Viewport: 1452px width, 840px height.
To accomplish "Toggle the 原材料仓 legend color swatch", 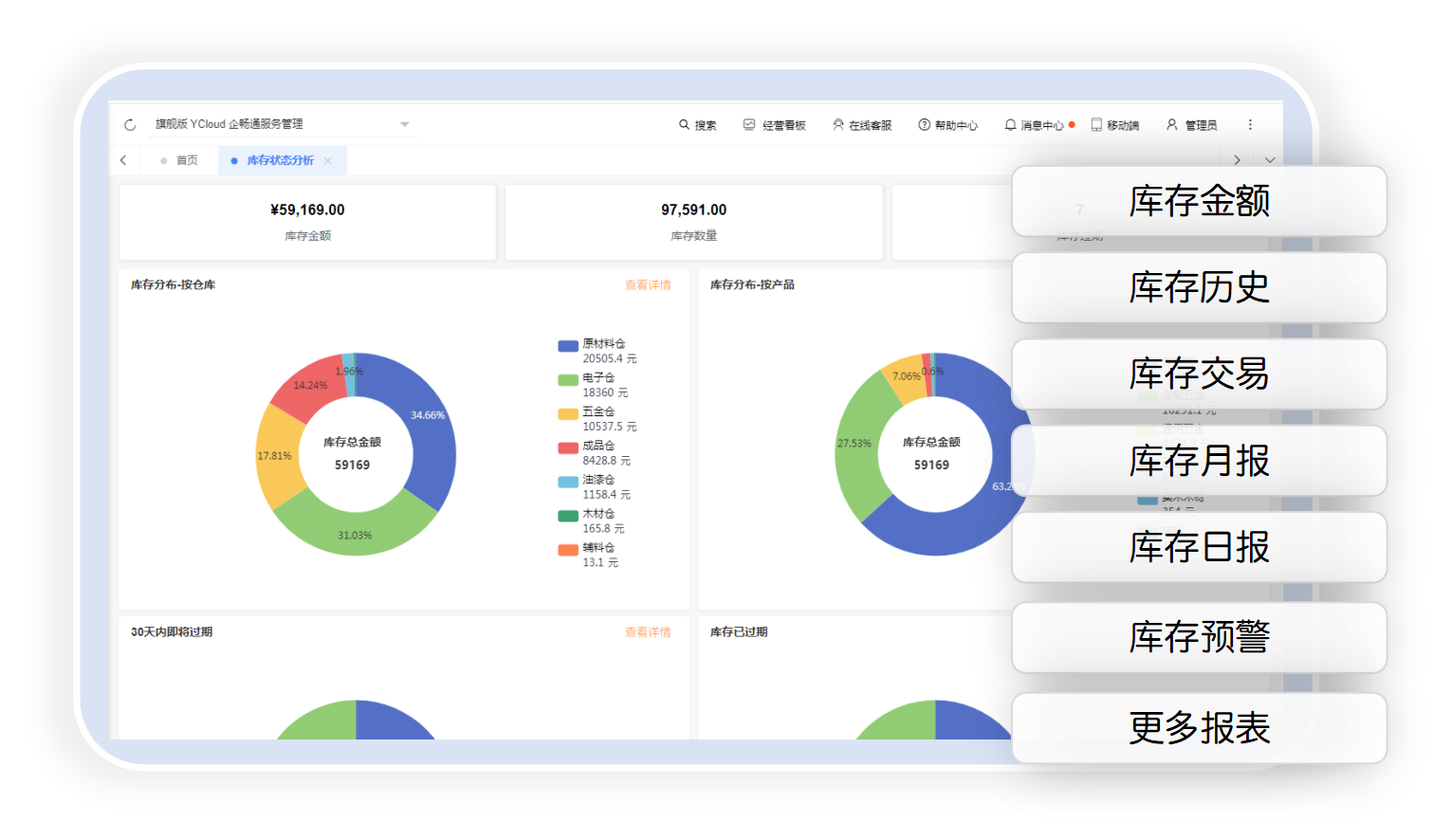I will click(568, 346).
